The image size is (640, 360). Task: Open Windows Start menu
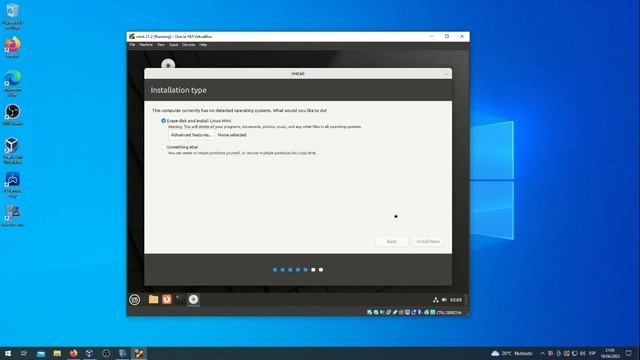pyautogui.click(x=8, y=353)
